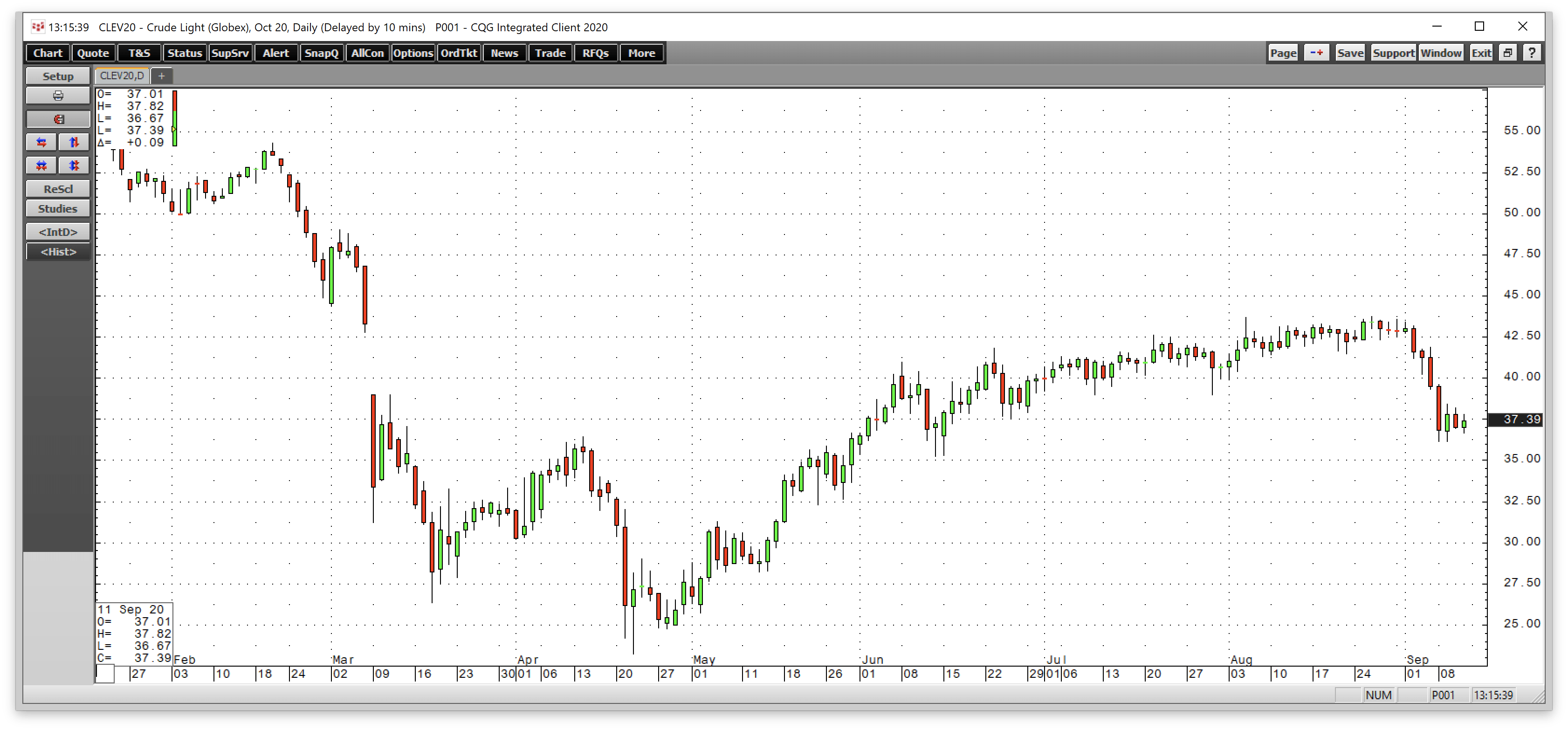Click the vertical compress arrows icon
The image size is (1568, 730).
[74, 165]
